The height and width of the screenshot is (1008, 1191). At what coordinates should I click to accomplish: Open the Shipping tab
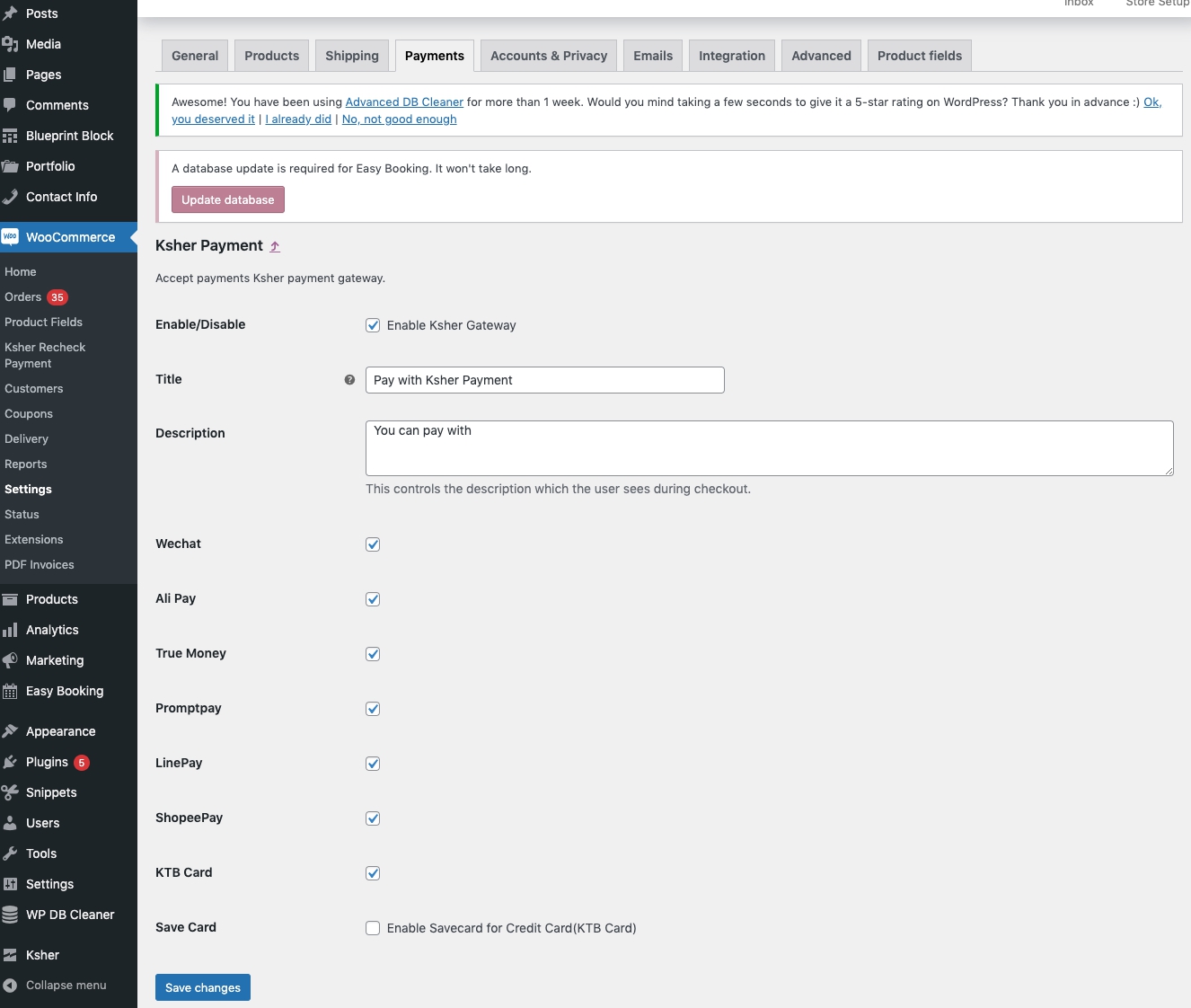click(352, 56)
